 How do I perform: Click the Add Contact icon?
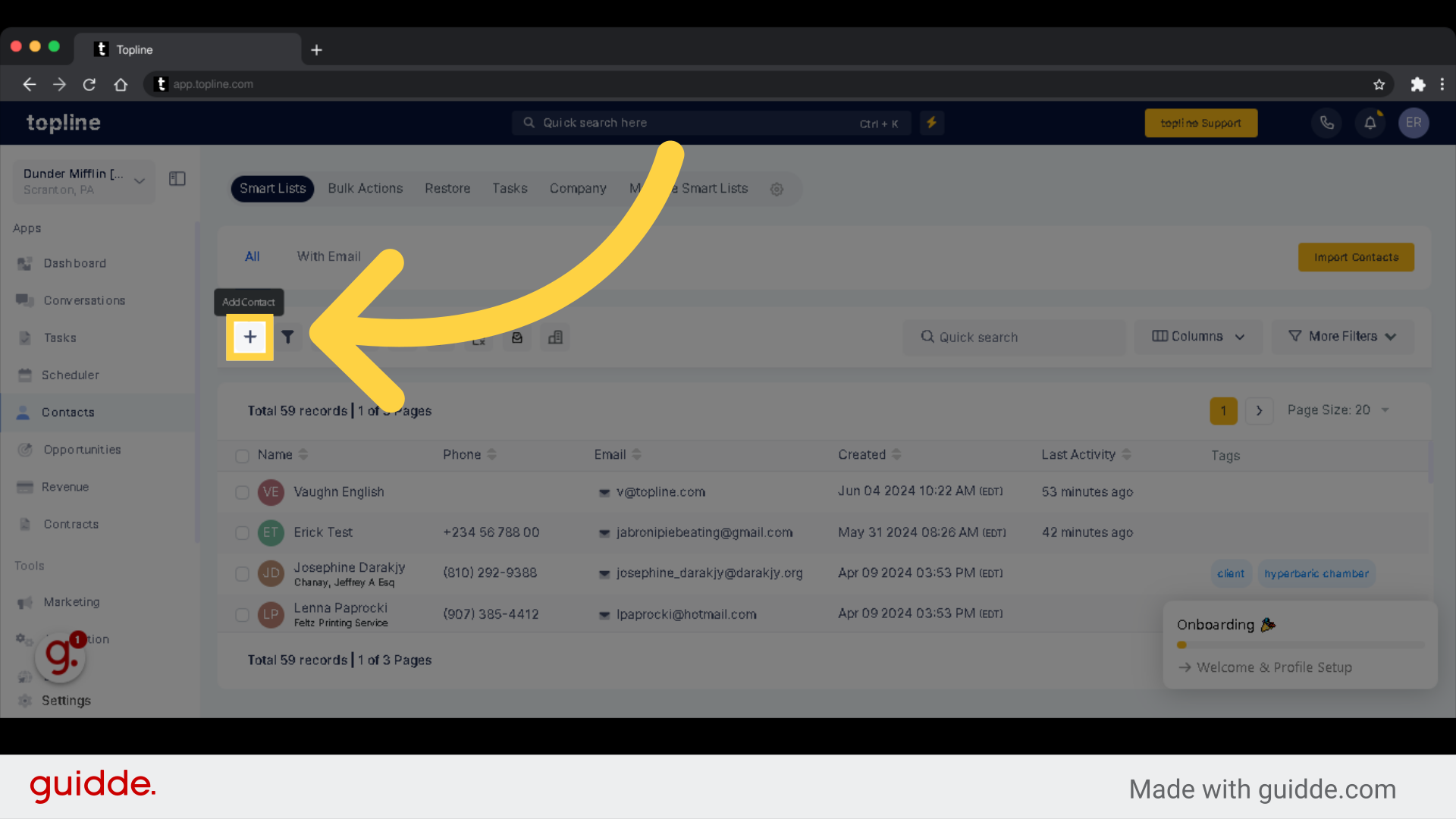(249, 337)
